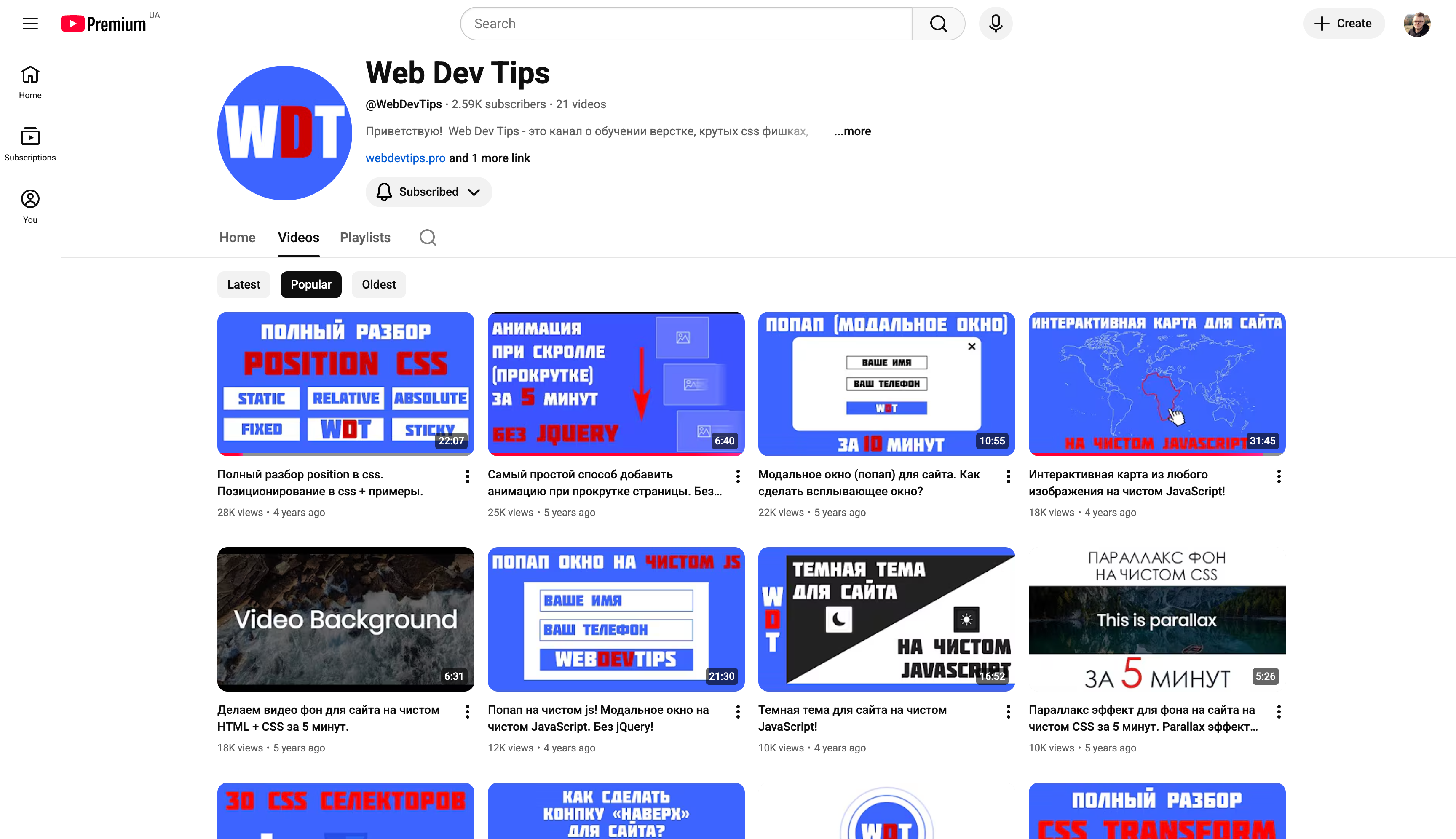Click the search magnifier button
Viewport: 1456px width, 839px height.
[938, 24]
